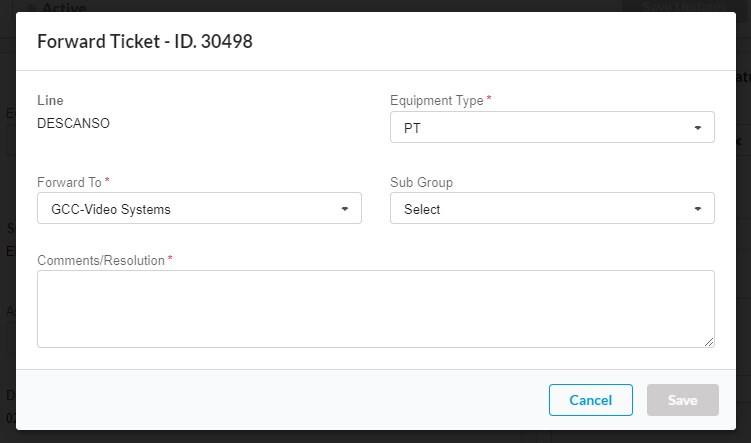Click the Forward To caret icon
Image resolution: width=751 pixels, height=443 pixels.
coord(344,210)
